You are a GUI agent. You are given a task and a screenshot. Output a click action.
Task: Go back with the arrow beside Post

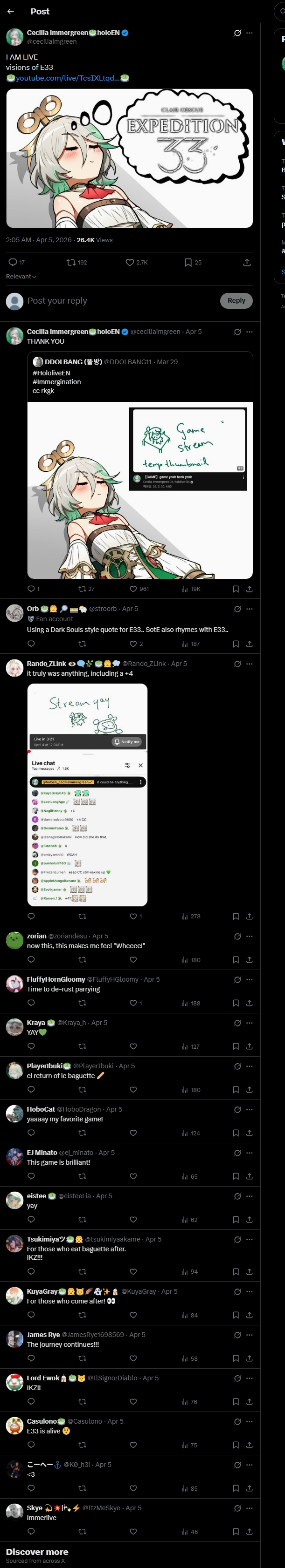pyautogui.click(x=10, y=11)
